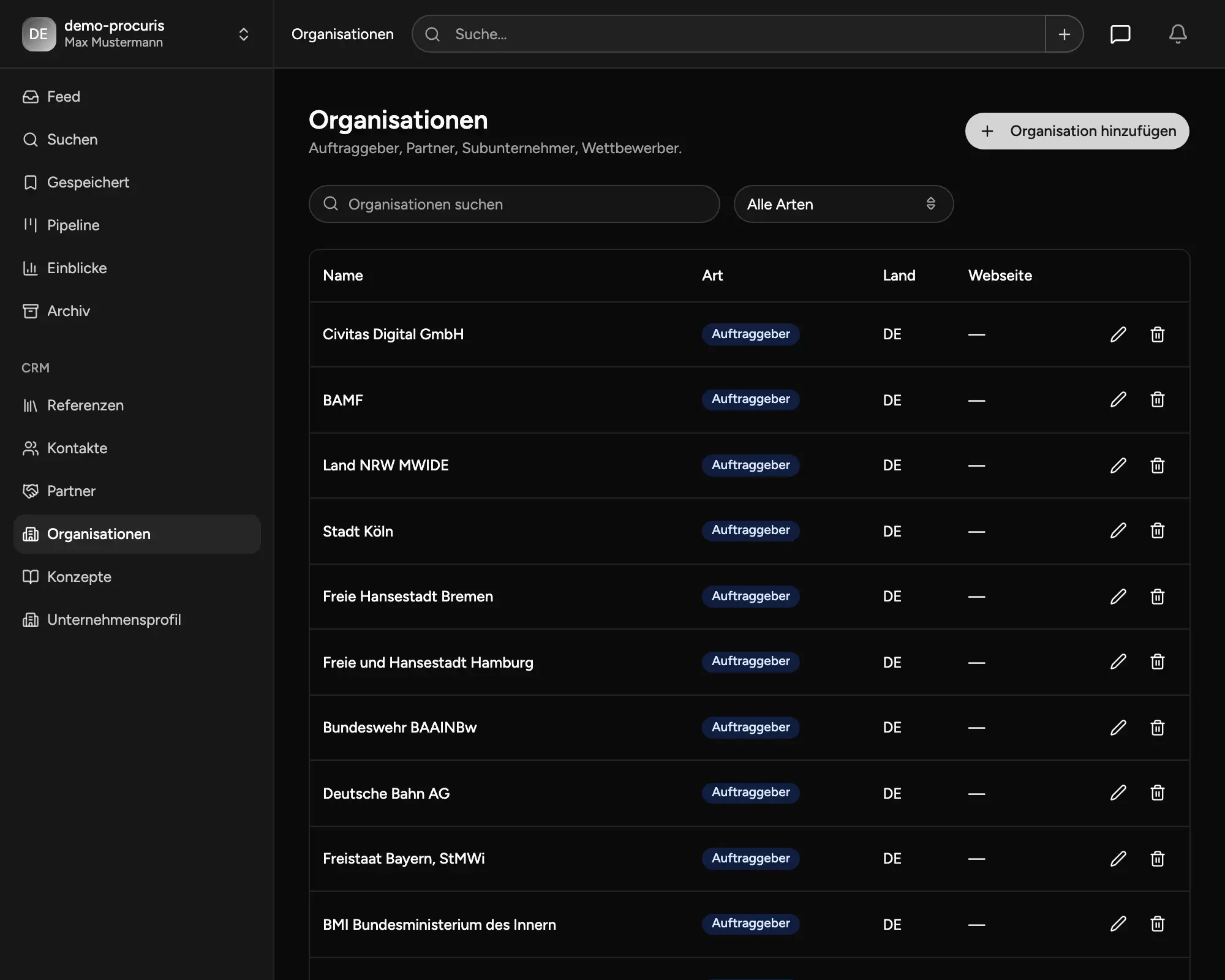Viewport: 1225px width, 980px height.
Task: Open the notifications bell
Action: click(x=1178, y=34)
